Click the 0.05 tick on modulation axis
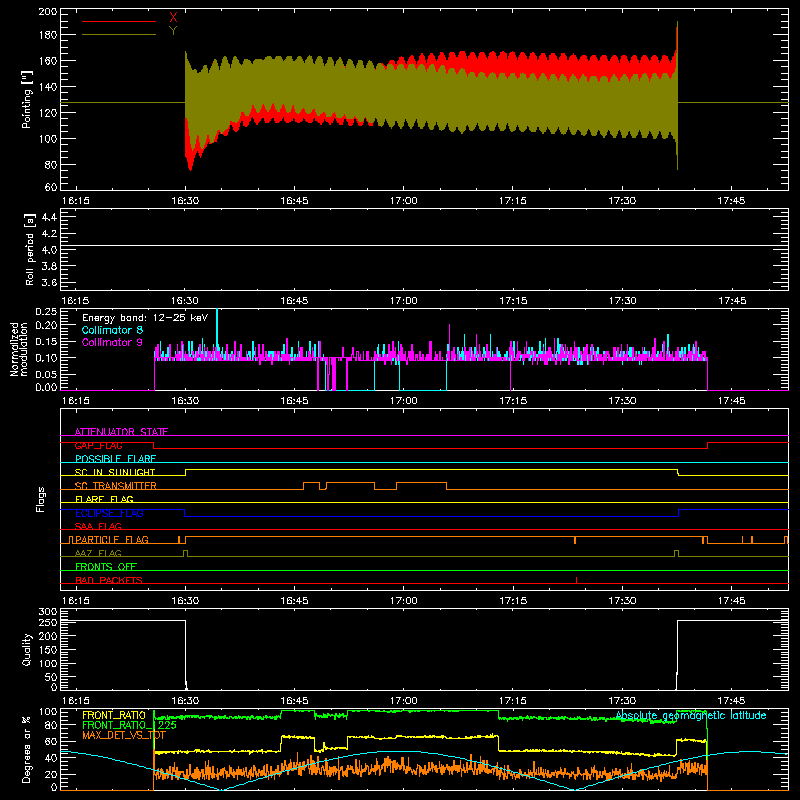The image size is (800, 800). pos(47,374)
